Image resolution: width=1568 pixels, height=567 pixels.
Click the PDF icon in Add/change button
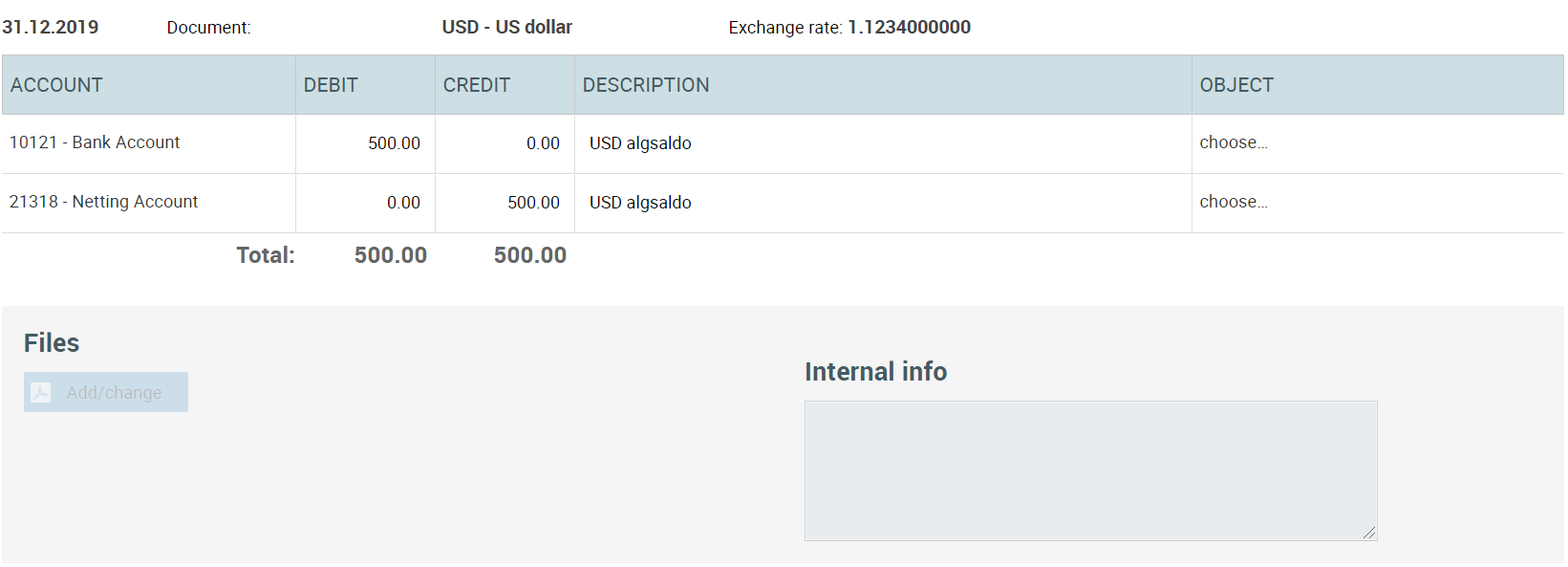[x=41, y=393]
